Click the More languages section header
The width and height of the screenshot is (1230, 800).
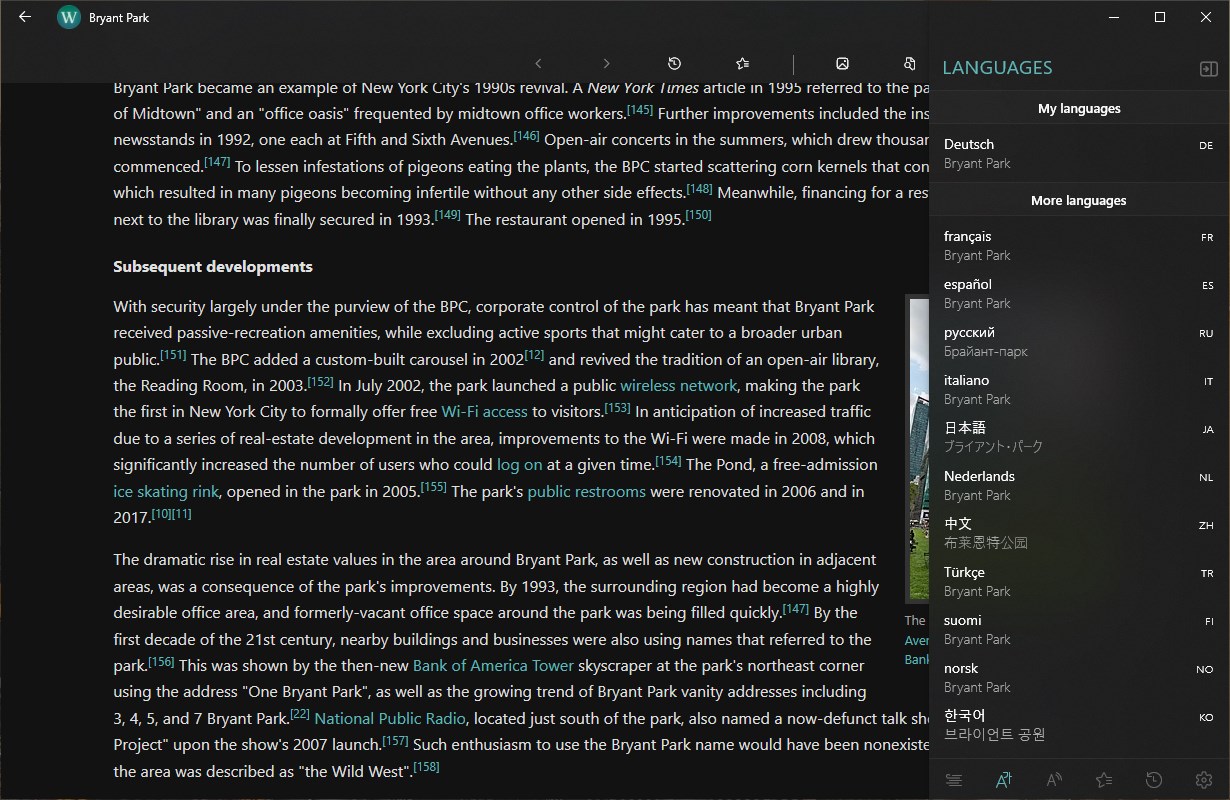(x=1079, y=200)
